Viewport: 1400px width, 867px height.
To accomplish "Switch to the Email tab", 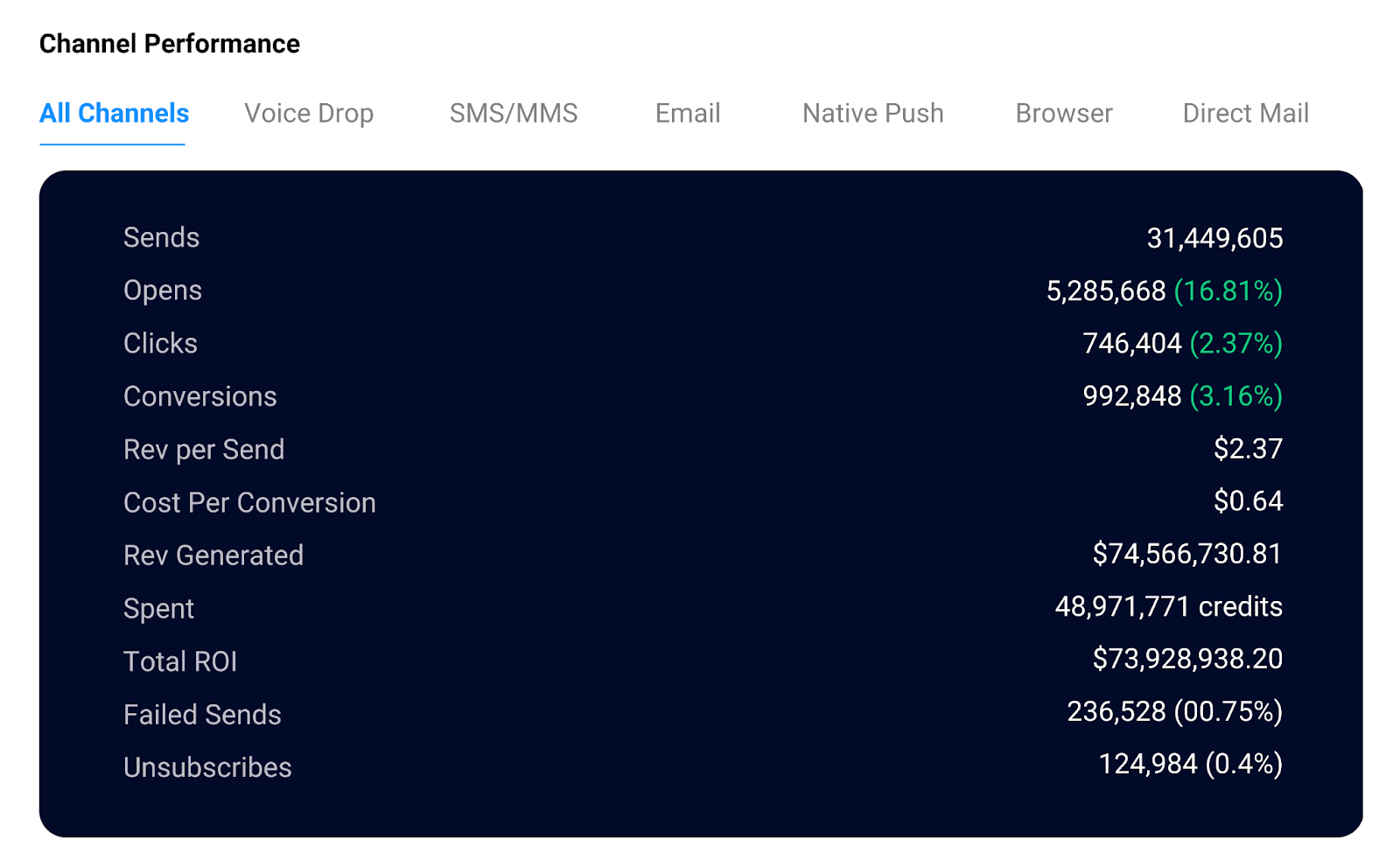I will (688, 114).
